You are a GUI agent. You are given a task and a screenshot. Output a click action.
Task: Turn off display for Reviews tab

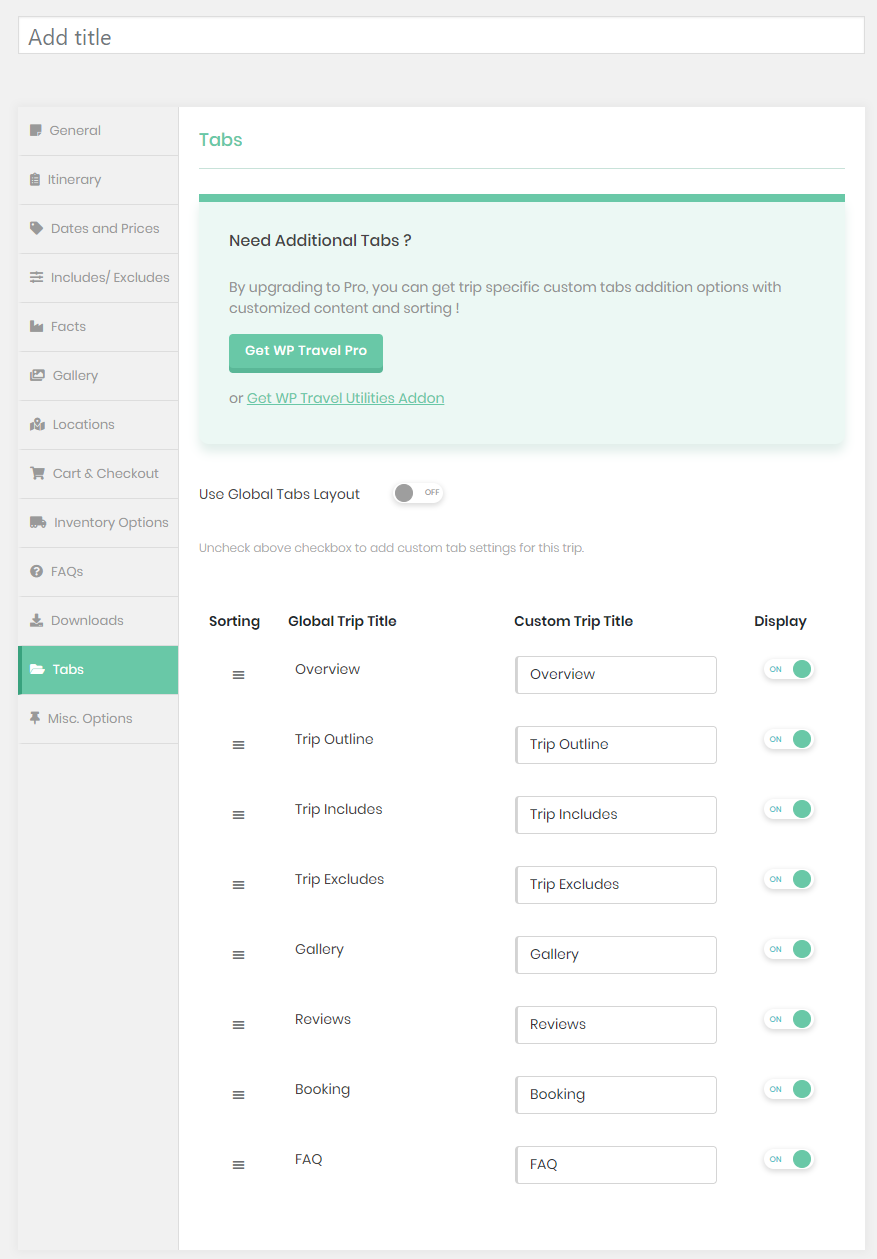pos(789,1019)
